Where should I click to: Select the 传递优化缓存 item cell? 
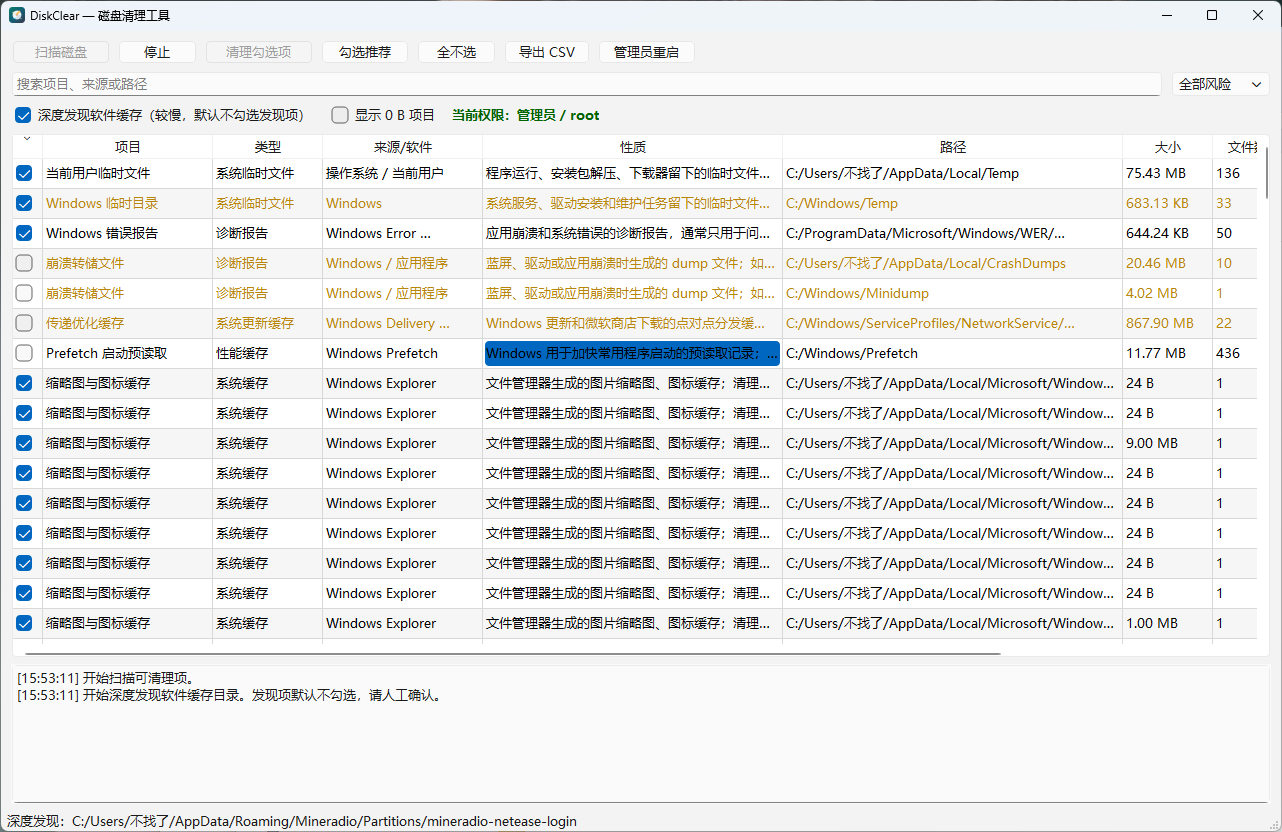tap(128, 323)
